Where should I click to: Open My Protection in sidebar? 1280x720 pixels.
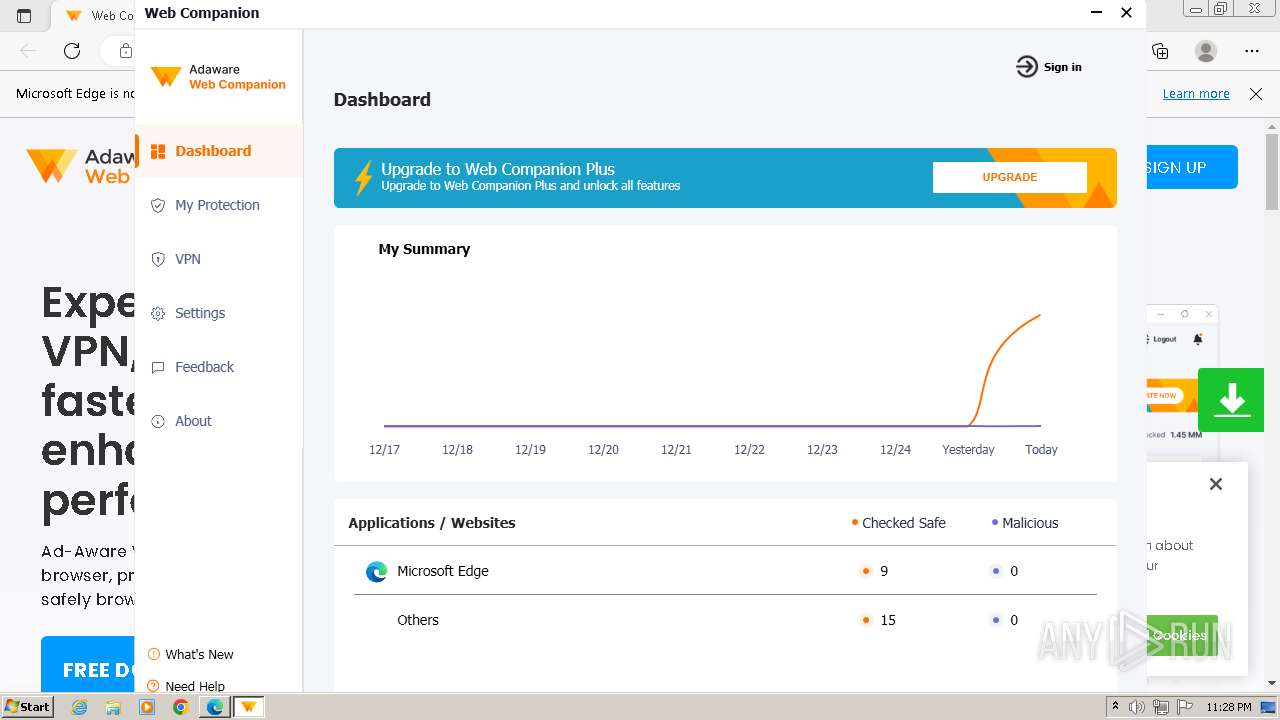pos(218,205)
